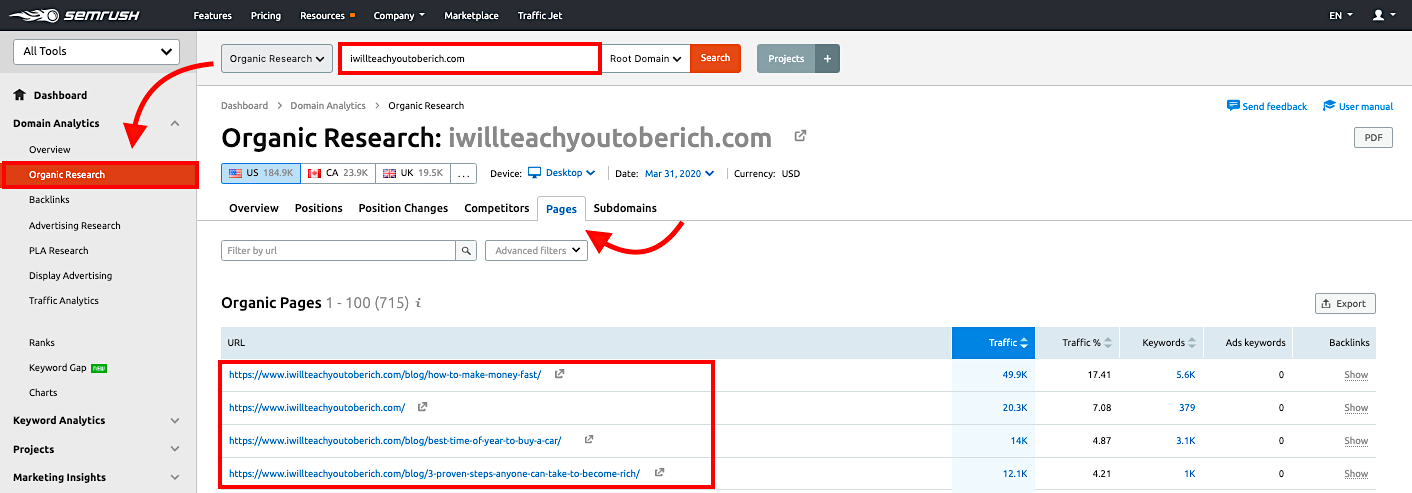Open the EN language dropdown
The image size is (1412, 493).
pyautogui.click(x=1341, y=15)
